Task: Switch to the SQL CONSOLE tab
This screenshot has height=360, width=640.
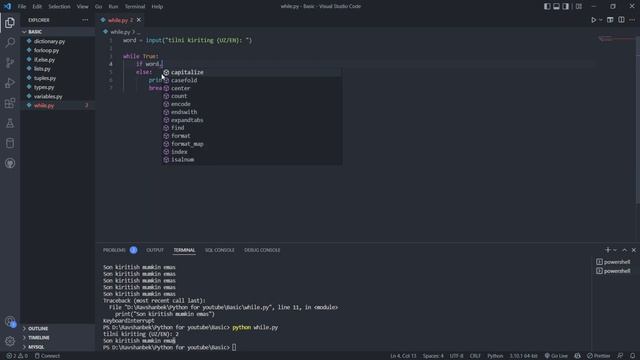Action: coord(220,250)
